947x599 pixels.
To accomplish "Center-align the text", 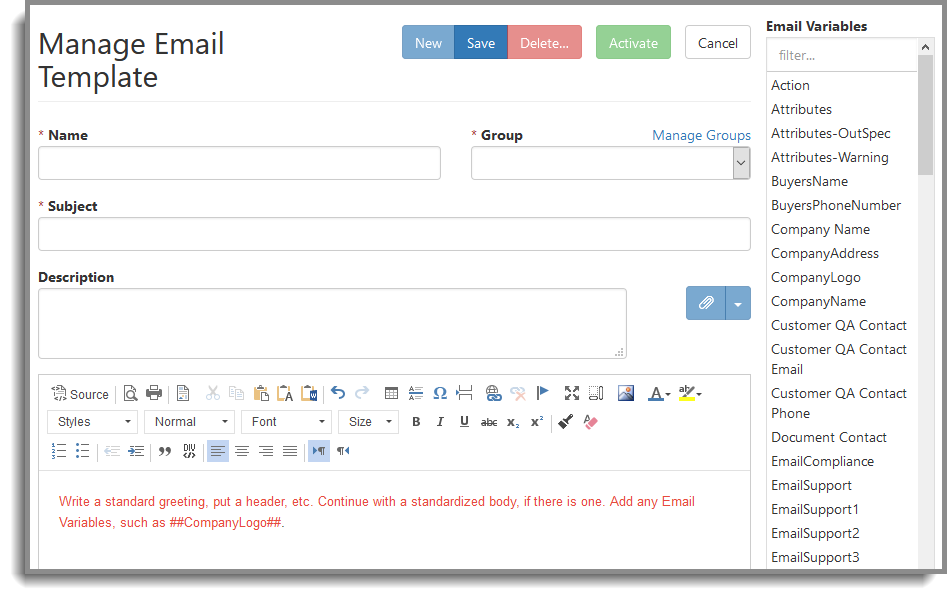I will (x=242, y=450).
